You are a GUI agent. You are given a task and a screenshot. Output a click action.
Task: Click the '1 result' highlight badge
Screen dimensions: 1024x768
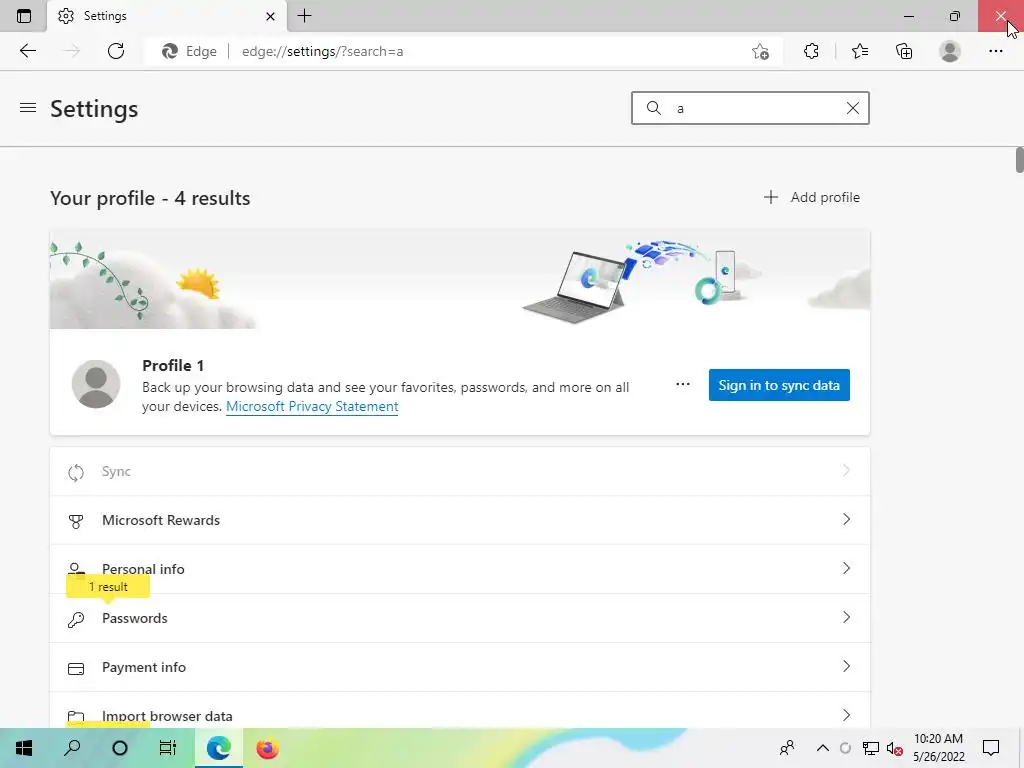tap(108, 586)
